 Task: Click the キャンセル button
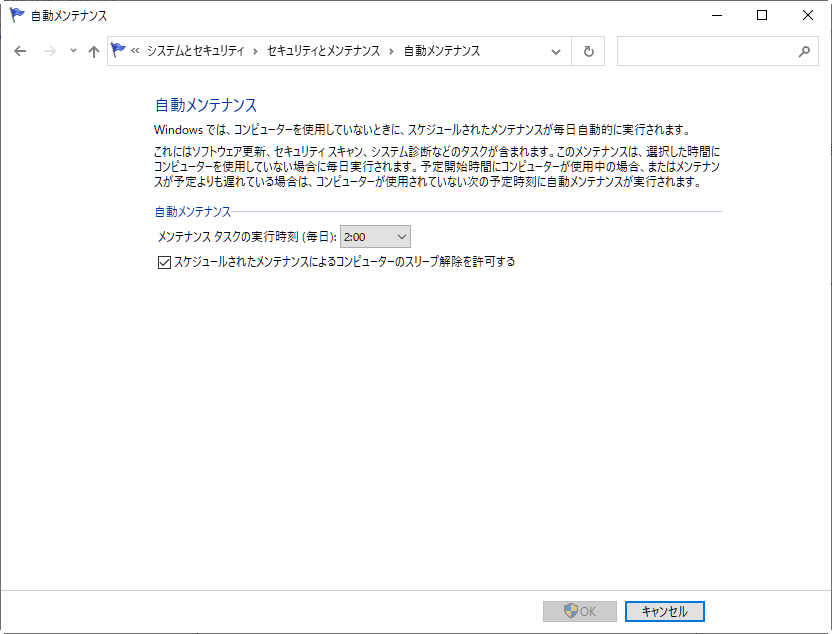coord(664,611)
